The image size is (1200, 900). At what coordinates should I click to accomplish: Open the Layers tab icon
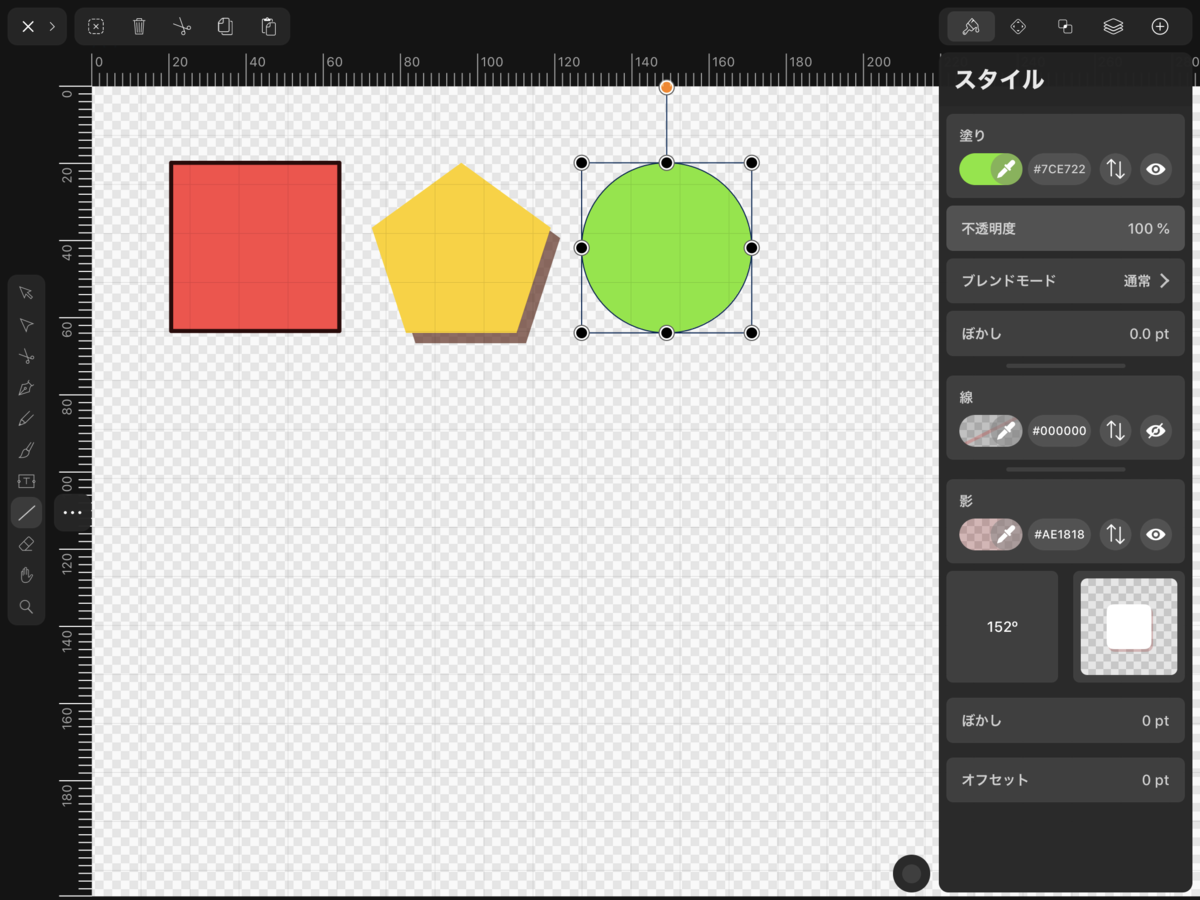1113,27
